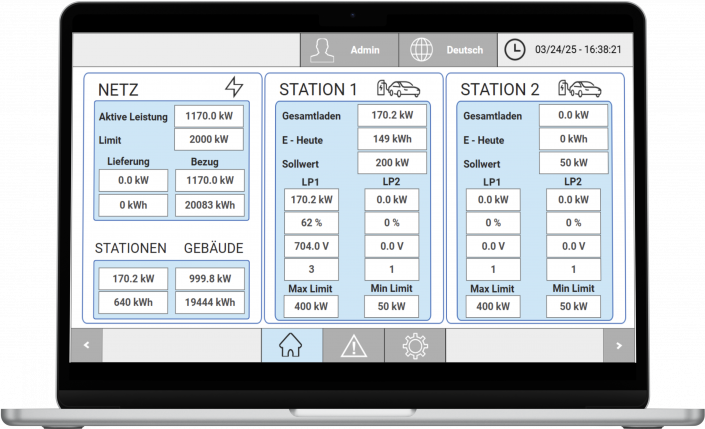Viewport: 705px width, 429px height.
Task: Open the Admin account menu
Action: (364, 49)
